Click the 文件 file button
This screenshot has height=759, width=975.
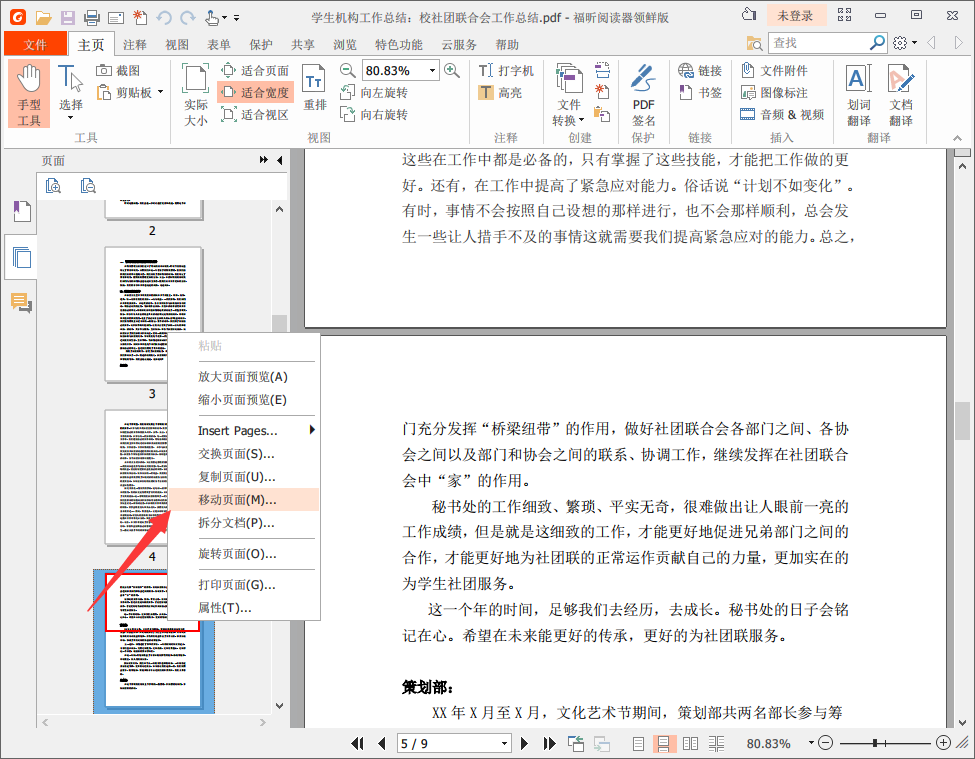coord(35,45)
